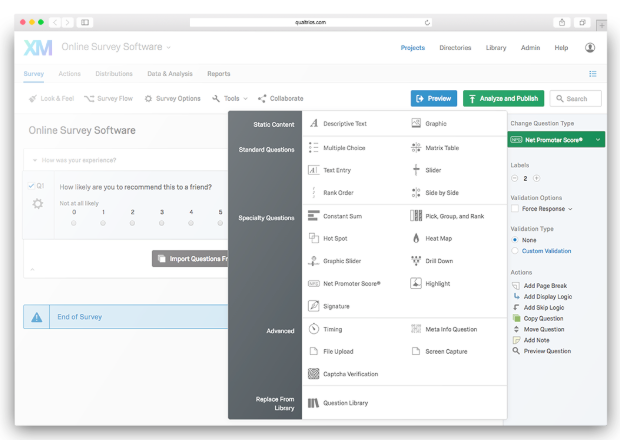
Task: Click Add Page Break action
Action: point(540,286)
